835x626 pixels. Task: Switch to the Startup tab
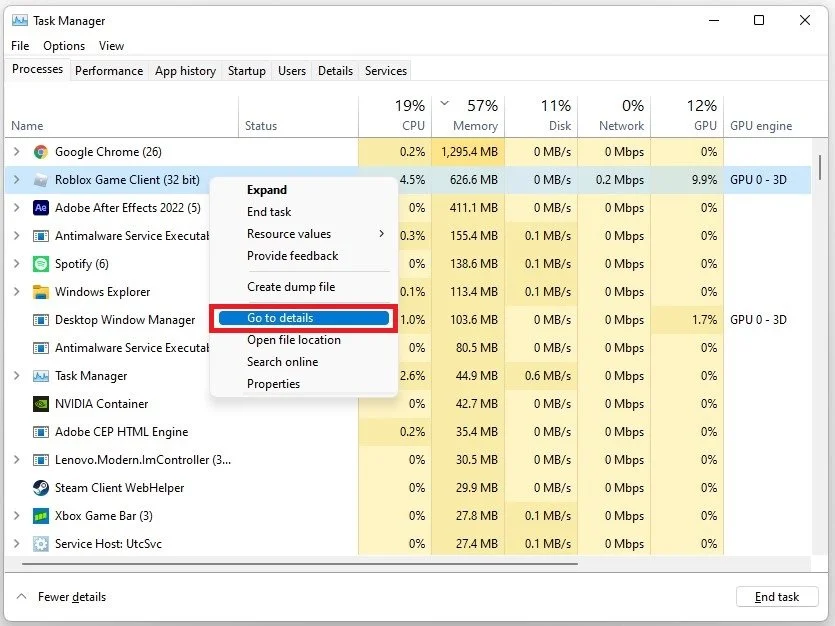click(x=247, y=71)
